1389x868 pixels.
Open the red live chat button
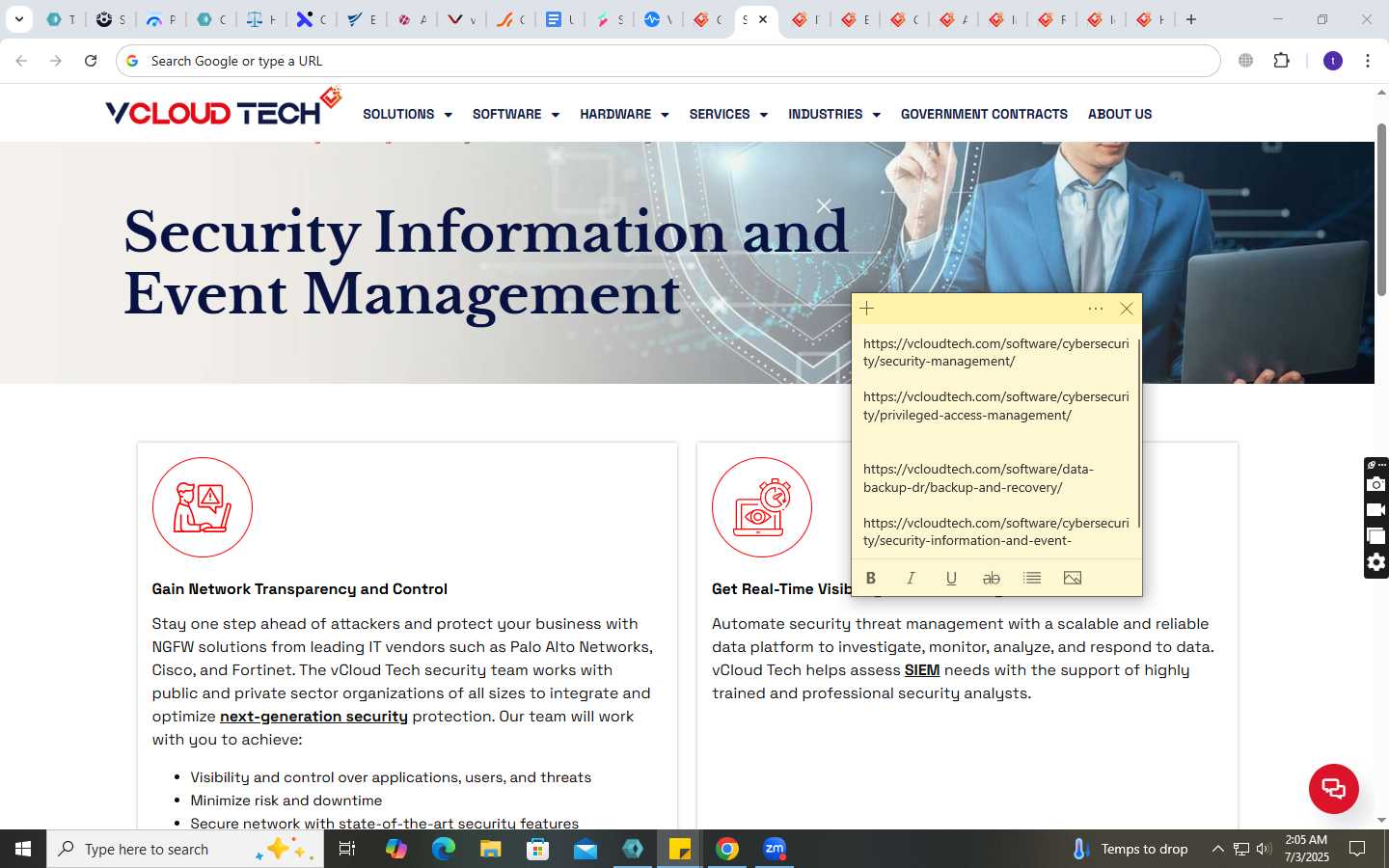[1334, 788]
